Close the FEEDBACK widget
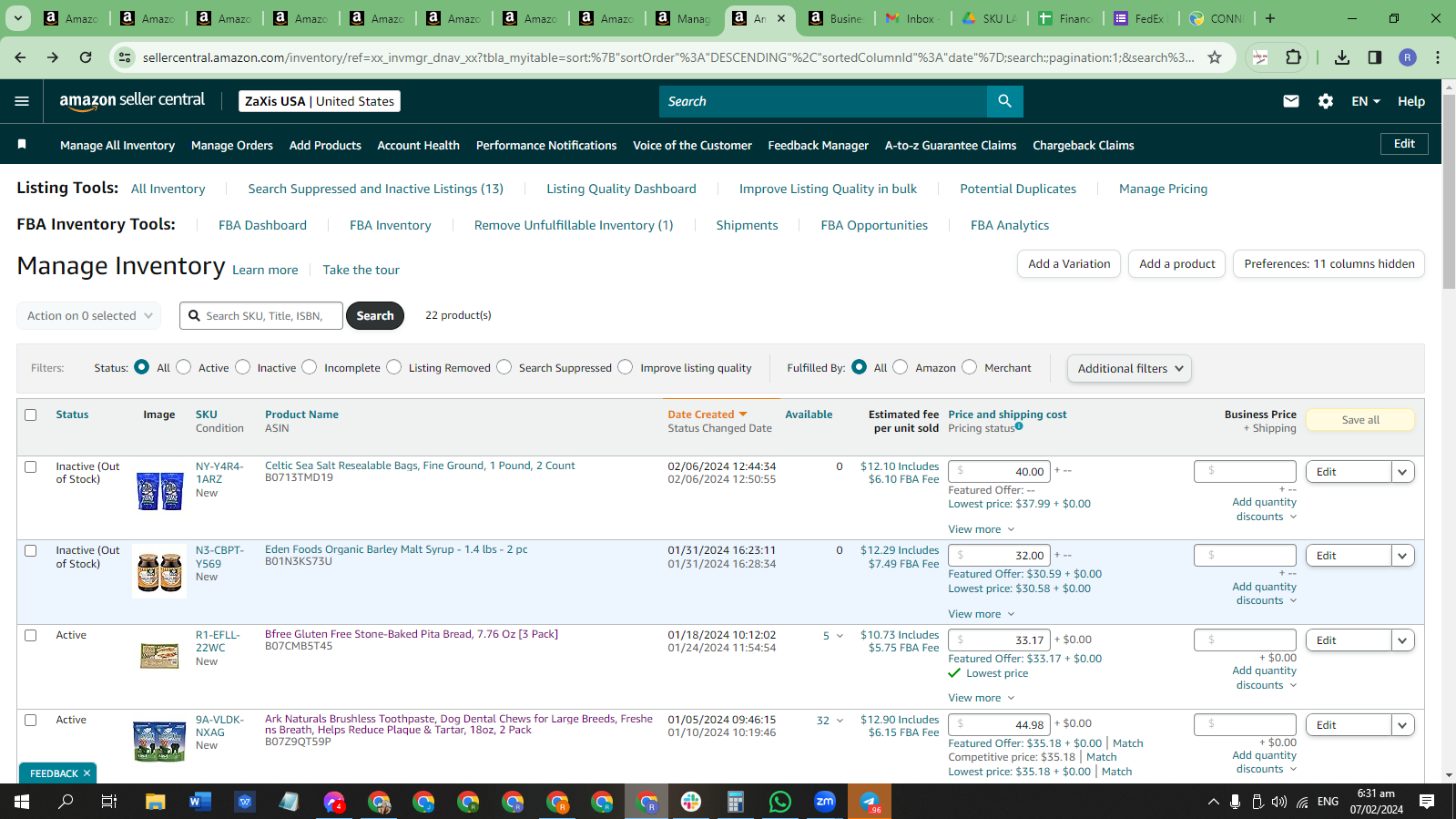 click(x=87, y=773)
